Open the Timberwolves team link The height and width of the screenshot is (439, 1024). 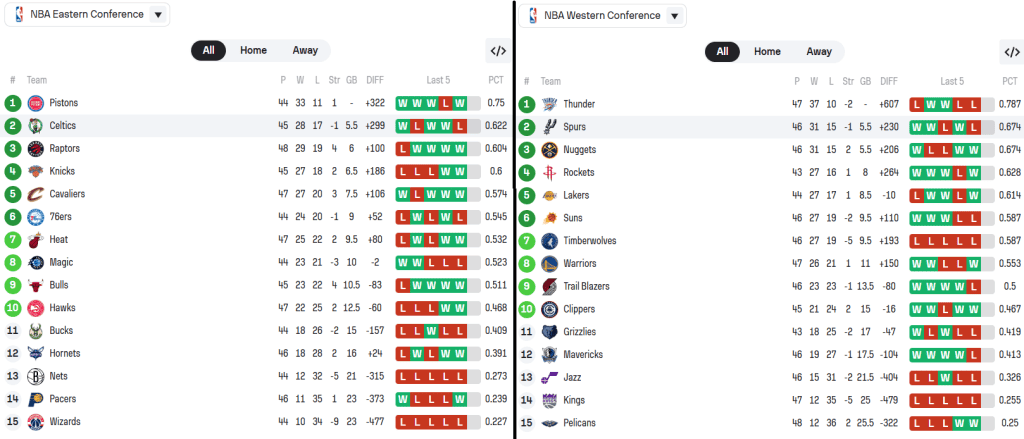pos(590,240)
